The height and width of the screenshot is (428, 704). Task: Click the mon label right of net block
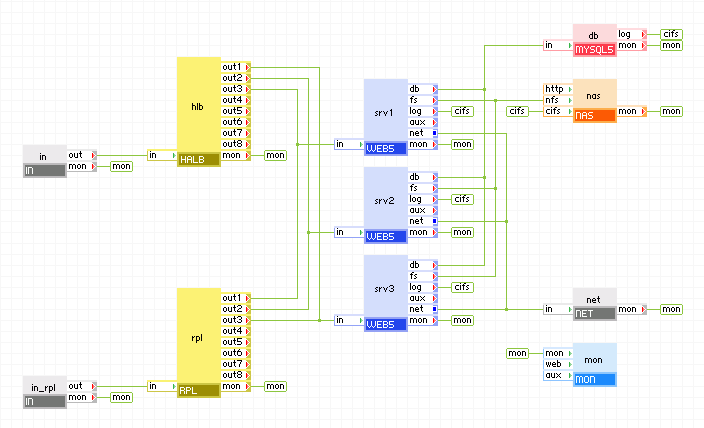point(670,309)
